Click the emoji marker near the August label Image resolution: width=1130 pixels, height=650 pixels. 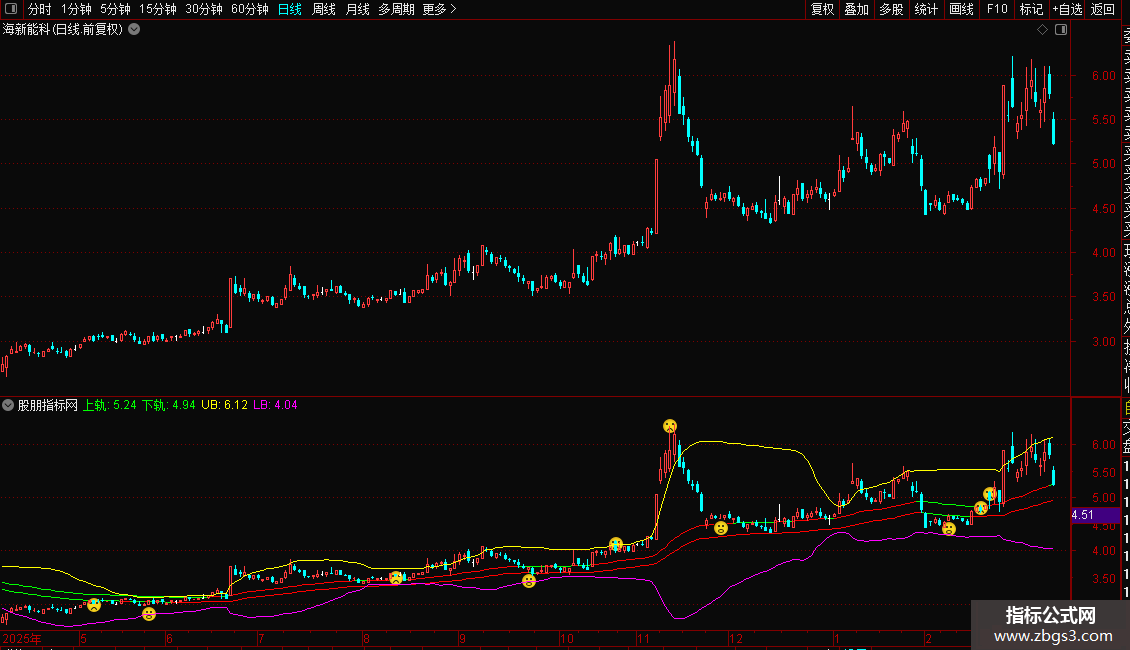click(x=396, y=577)
